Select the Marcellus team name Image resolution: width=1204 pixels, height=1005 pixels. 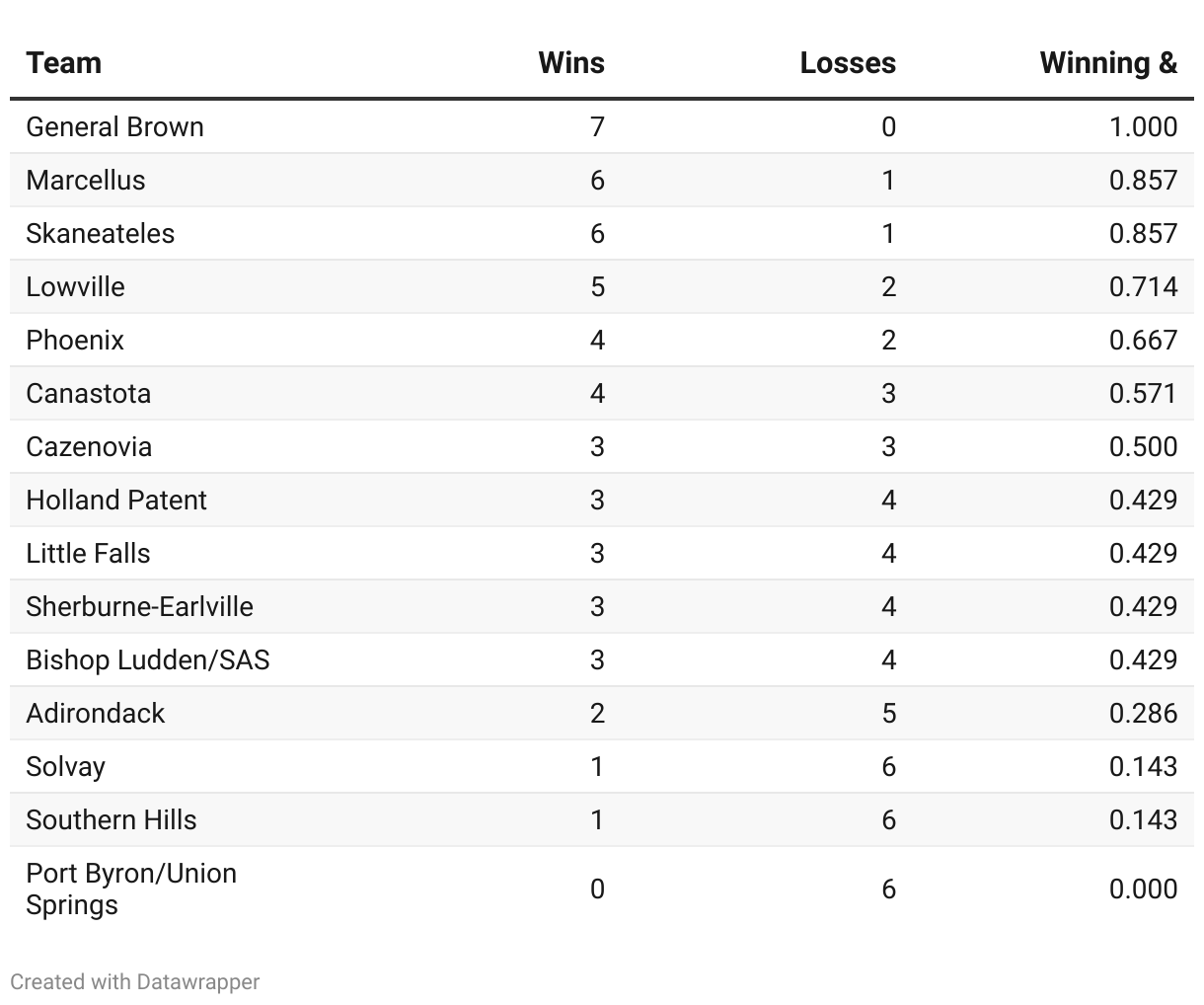(x=86, y=180)
